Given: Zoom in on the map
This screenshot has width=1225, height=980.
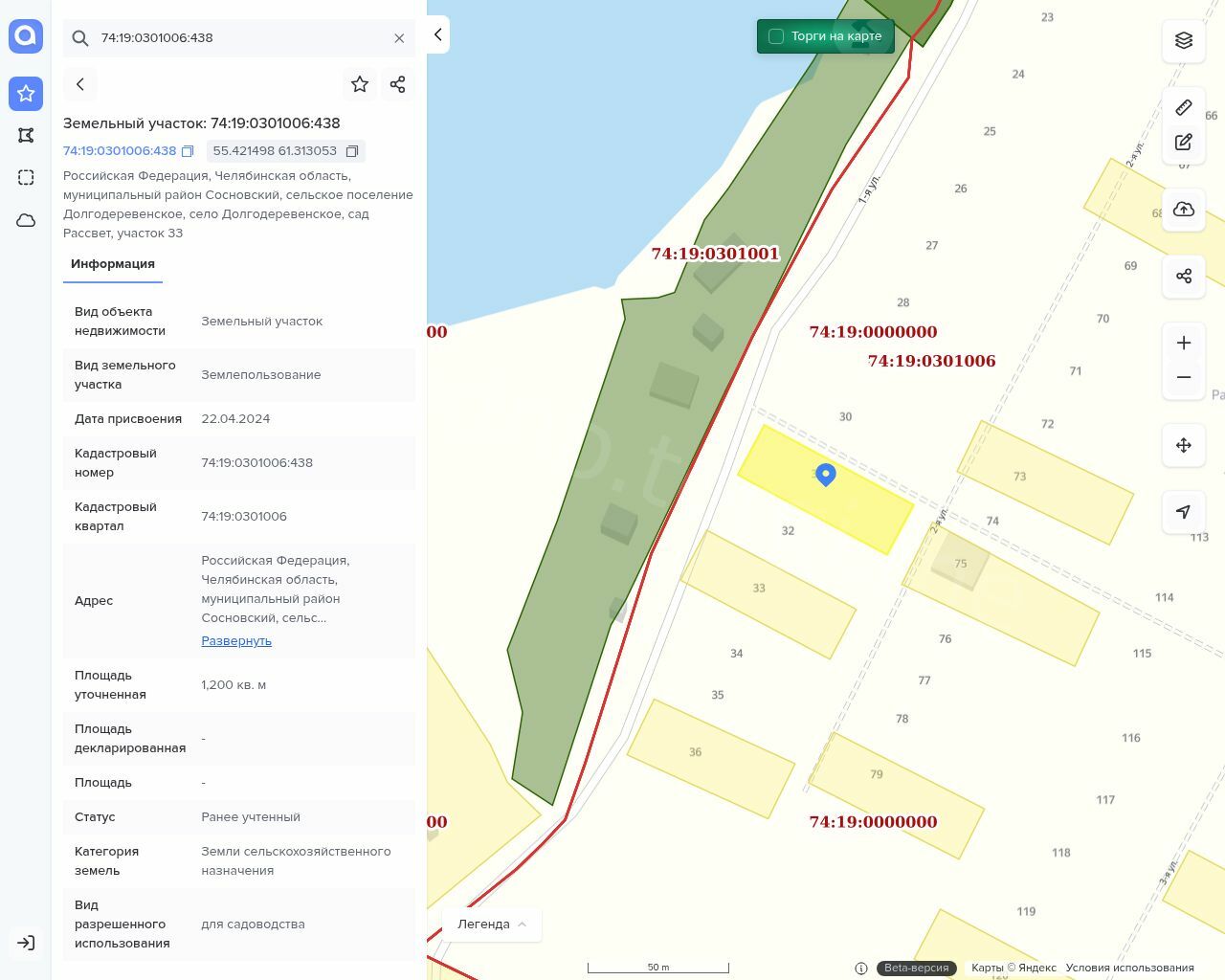Looking at the screenshot, I should 1184,343.
